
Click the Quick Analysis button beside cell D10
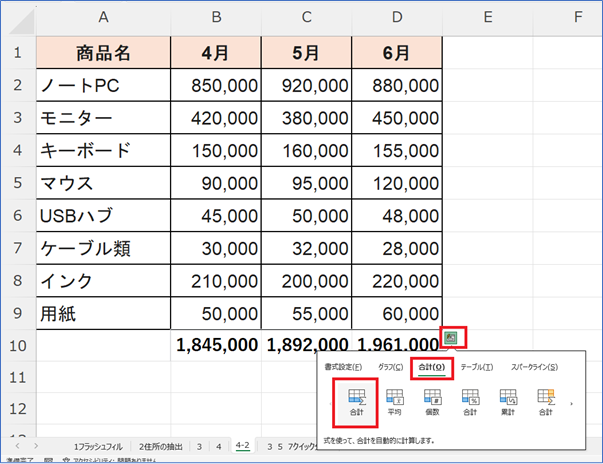coord(450,337)
